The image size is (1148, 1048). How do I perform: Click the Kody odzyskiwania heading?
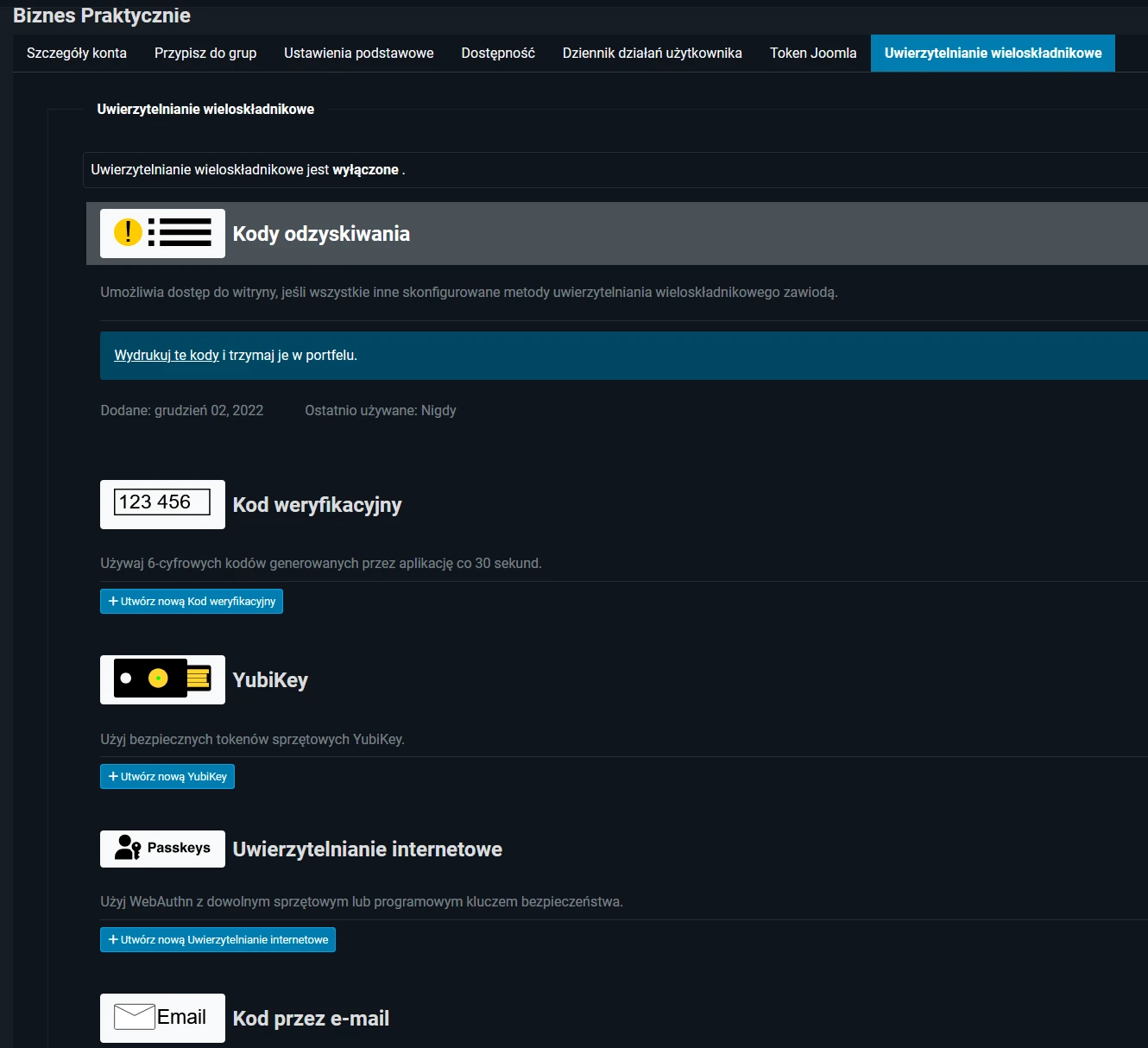click(321, 234)
